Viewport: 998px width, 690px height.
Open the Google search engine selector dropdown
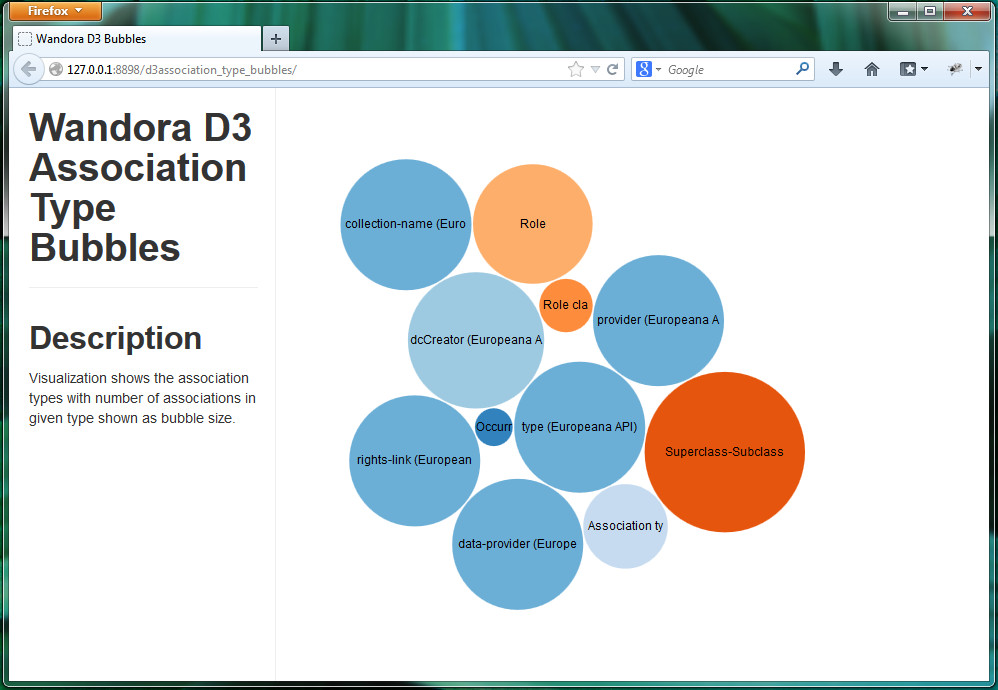coord(648,69)
